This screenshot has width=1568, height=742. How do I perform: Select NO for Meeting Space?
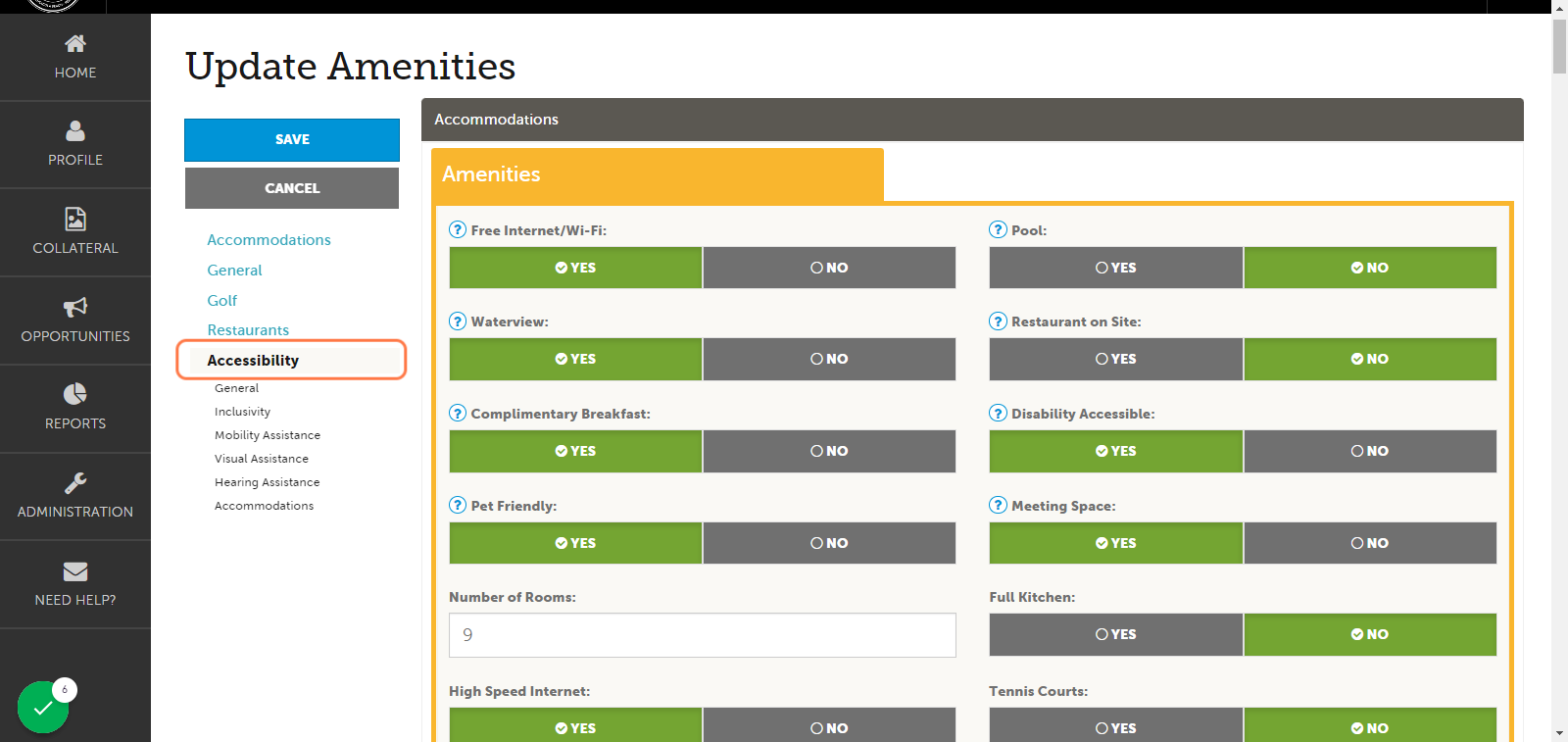1370,543
